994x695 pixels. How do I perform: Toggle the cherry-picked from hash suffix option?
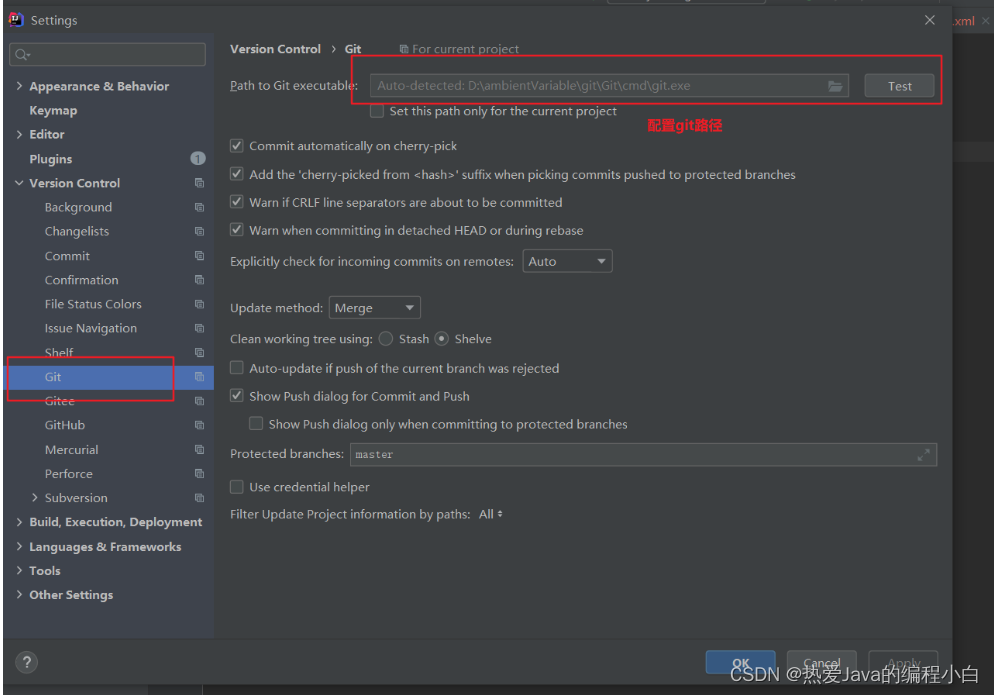click(236, 174)
